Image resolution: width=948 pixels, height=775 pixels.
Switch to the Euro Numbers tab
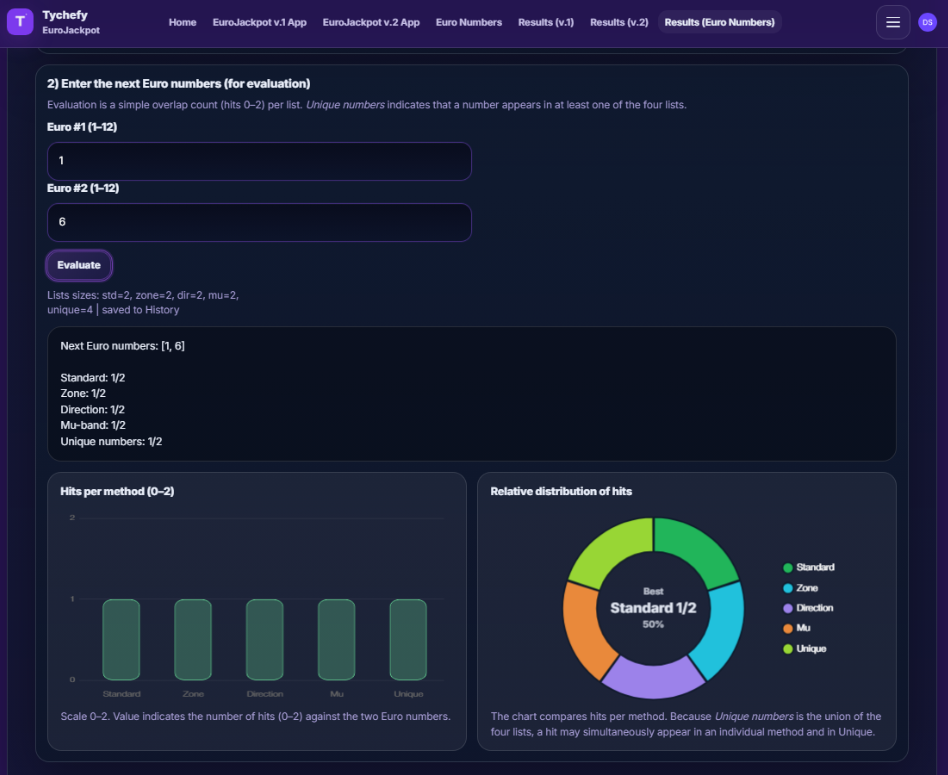[469, 22]
